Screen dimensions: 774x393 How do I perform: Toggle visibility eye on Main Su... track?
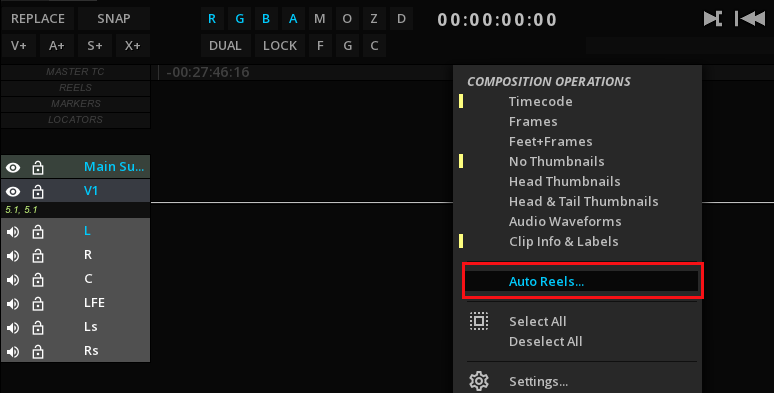[13, 168]
